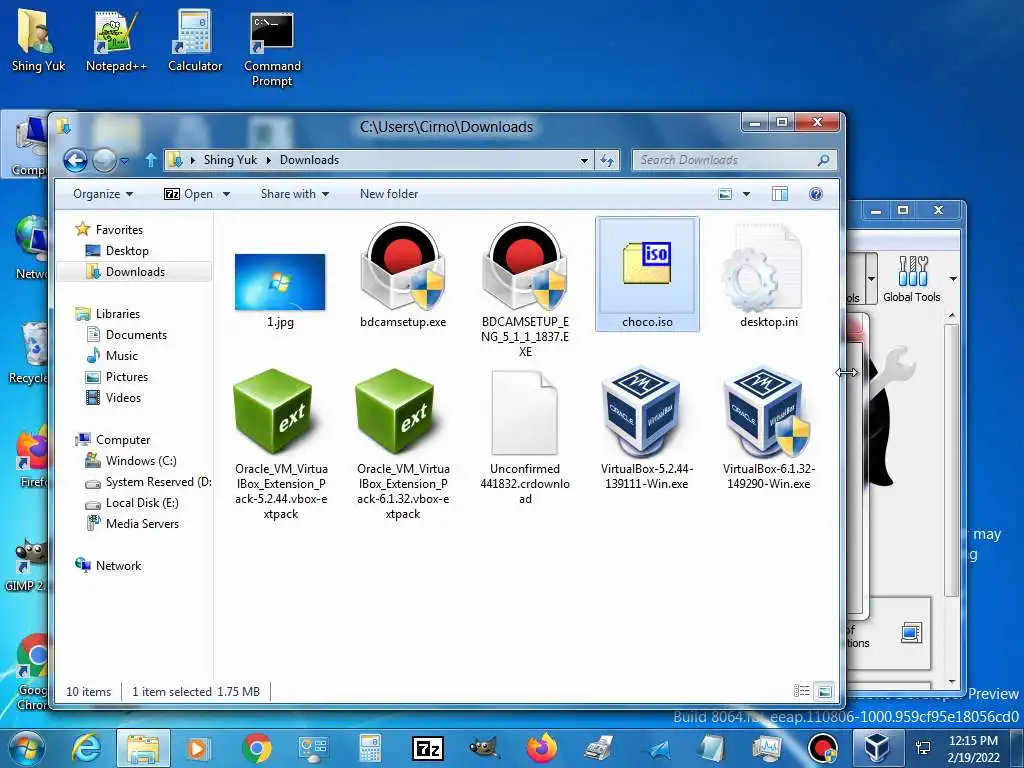Screen dimensions: 1024x768
Task: Open recent pages dropdown beside Forward
Action: 125,161
